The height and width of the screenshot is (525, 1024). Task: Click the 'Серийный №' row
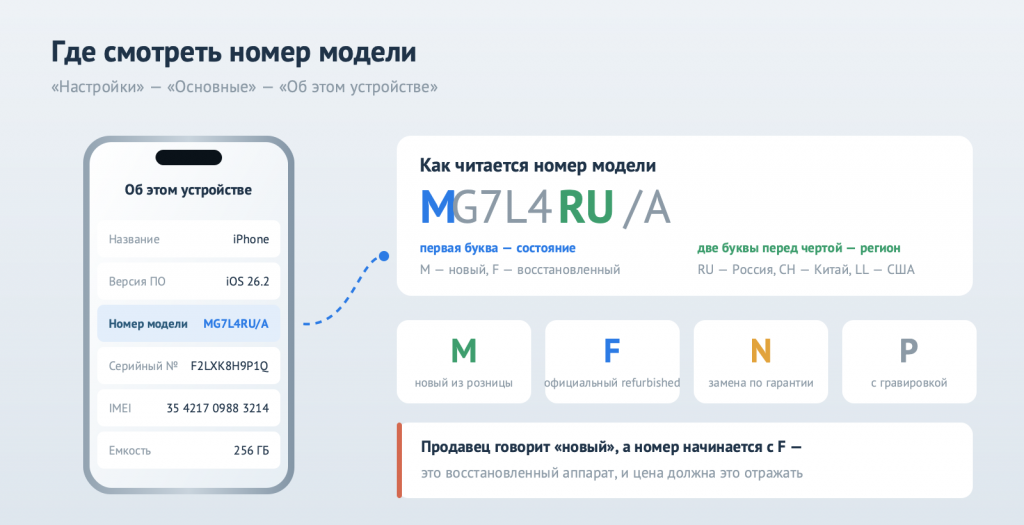[189, 366]
